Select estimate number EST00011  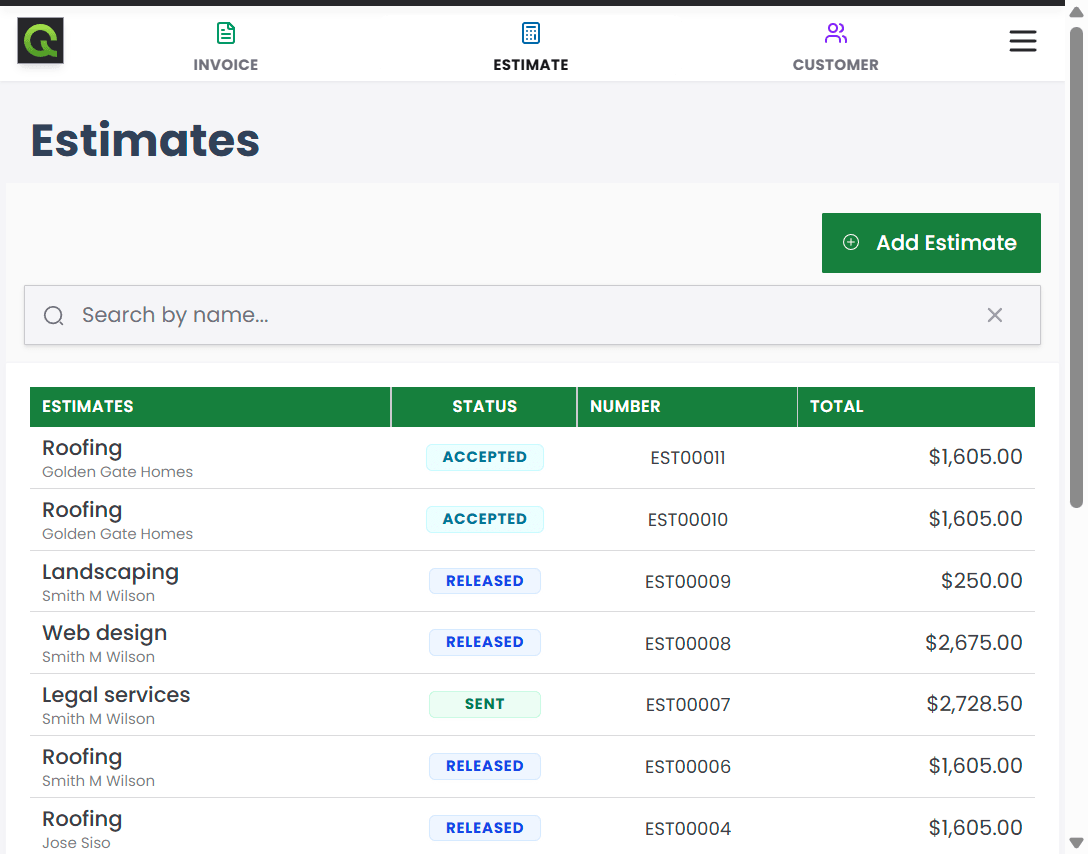(x=688, y=458)
